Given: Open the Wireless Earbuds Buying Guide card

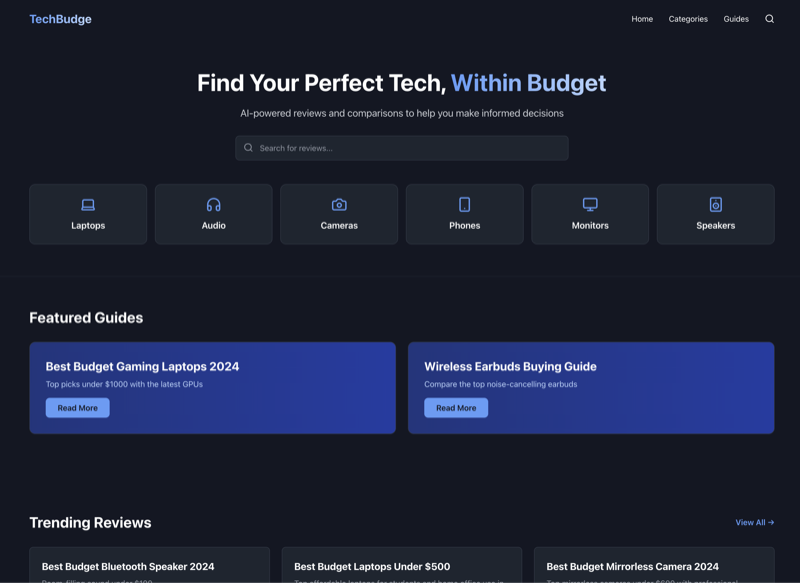Looking at the screenshot, I should click(591, 388).
